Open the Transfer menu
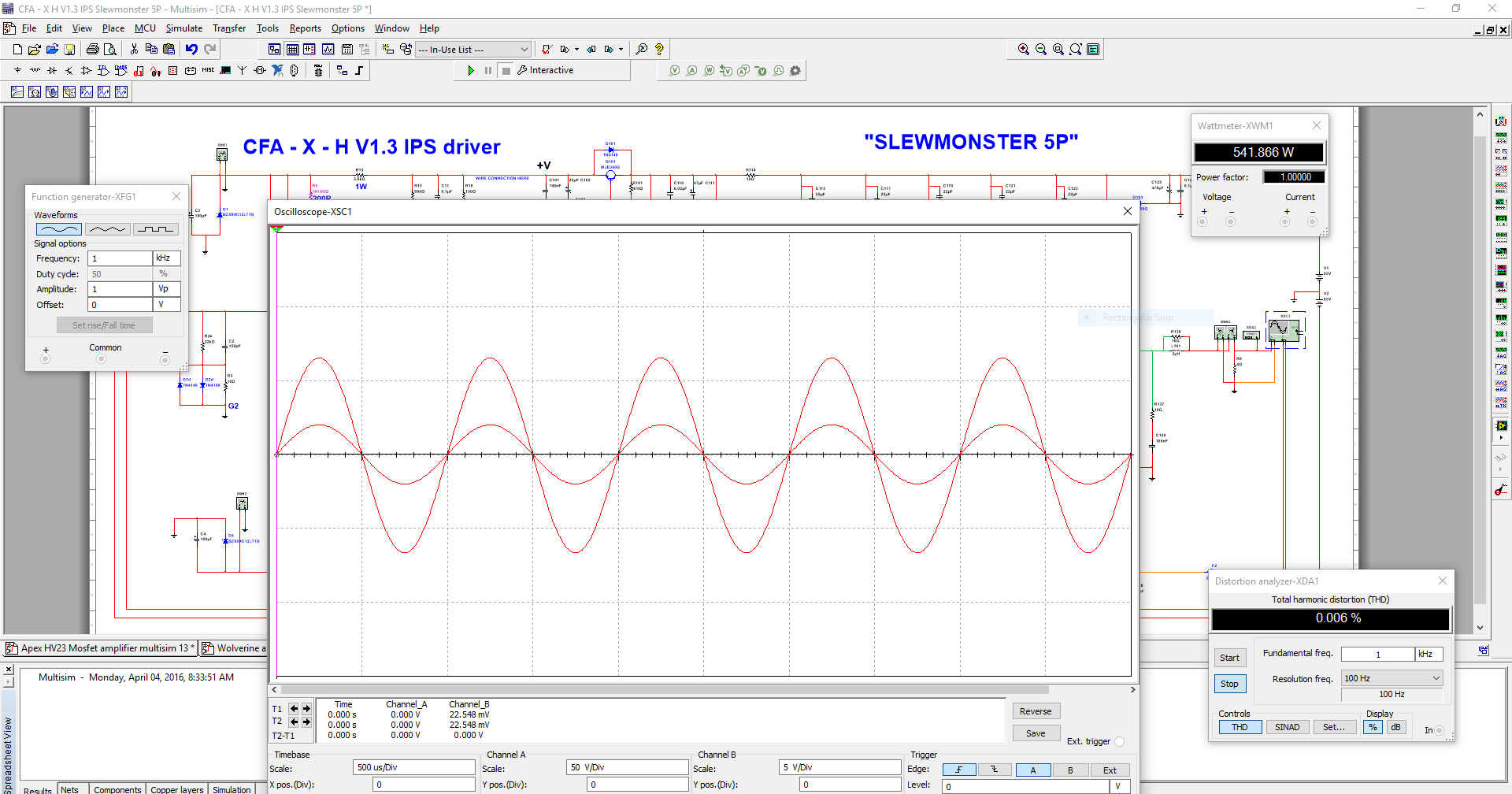Image resolution: width=1512 pixels, height=794 pixels. pos(229,28)
